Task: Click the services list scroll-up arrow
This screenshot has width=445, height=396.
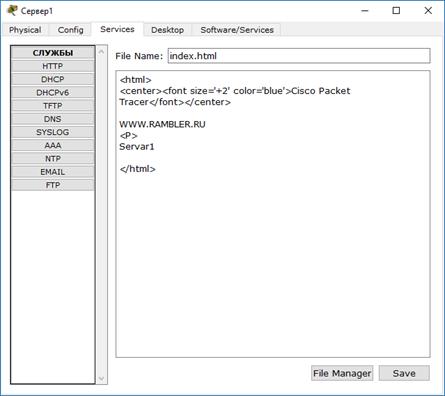Action: (x=102, y=52)
